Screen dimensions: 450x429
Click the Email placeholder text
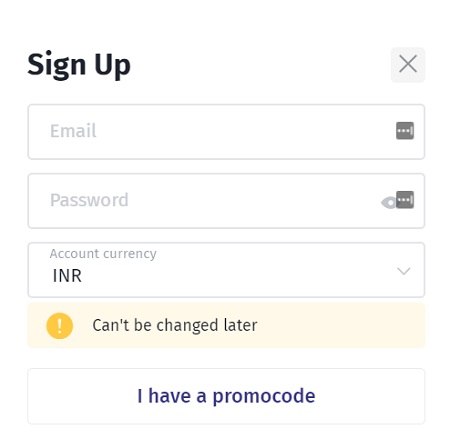[x=73, y=131]
